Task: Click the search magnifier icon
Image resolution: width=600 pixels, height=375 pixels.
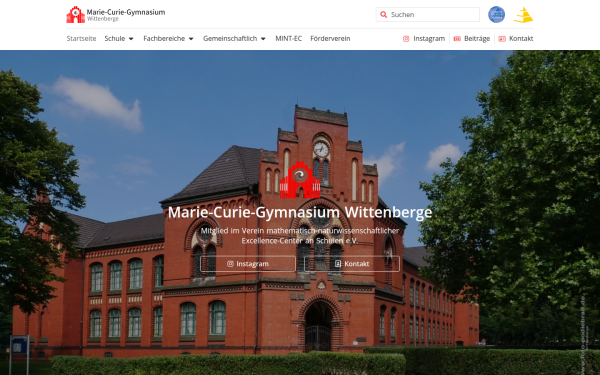Action: (x=383, y=15)
